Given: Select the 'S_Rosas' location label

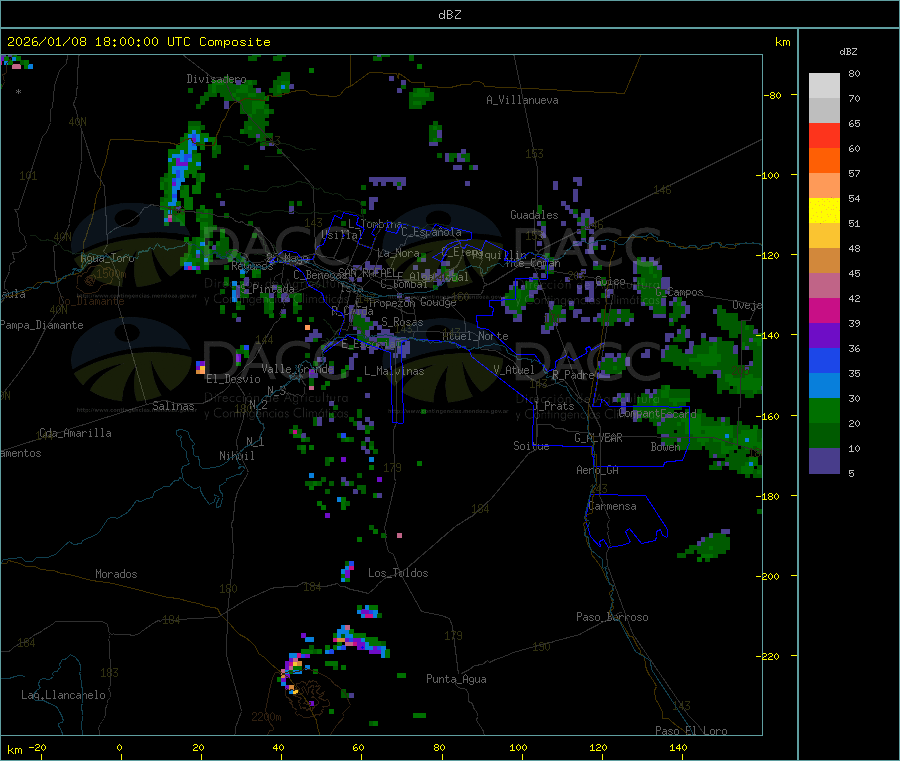Looking at the screenshot, I should pos(402,322).
